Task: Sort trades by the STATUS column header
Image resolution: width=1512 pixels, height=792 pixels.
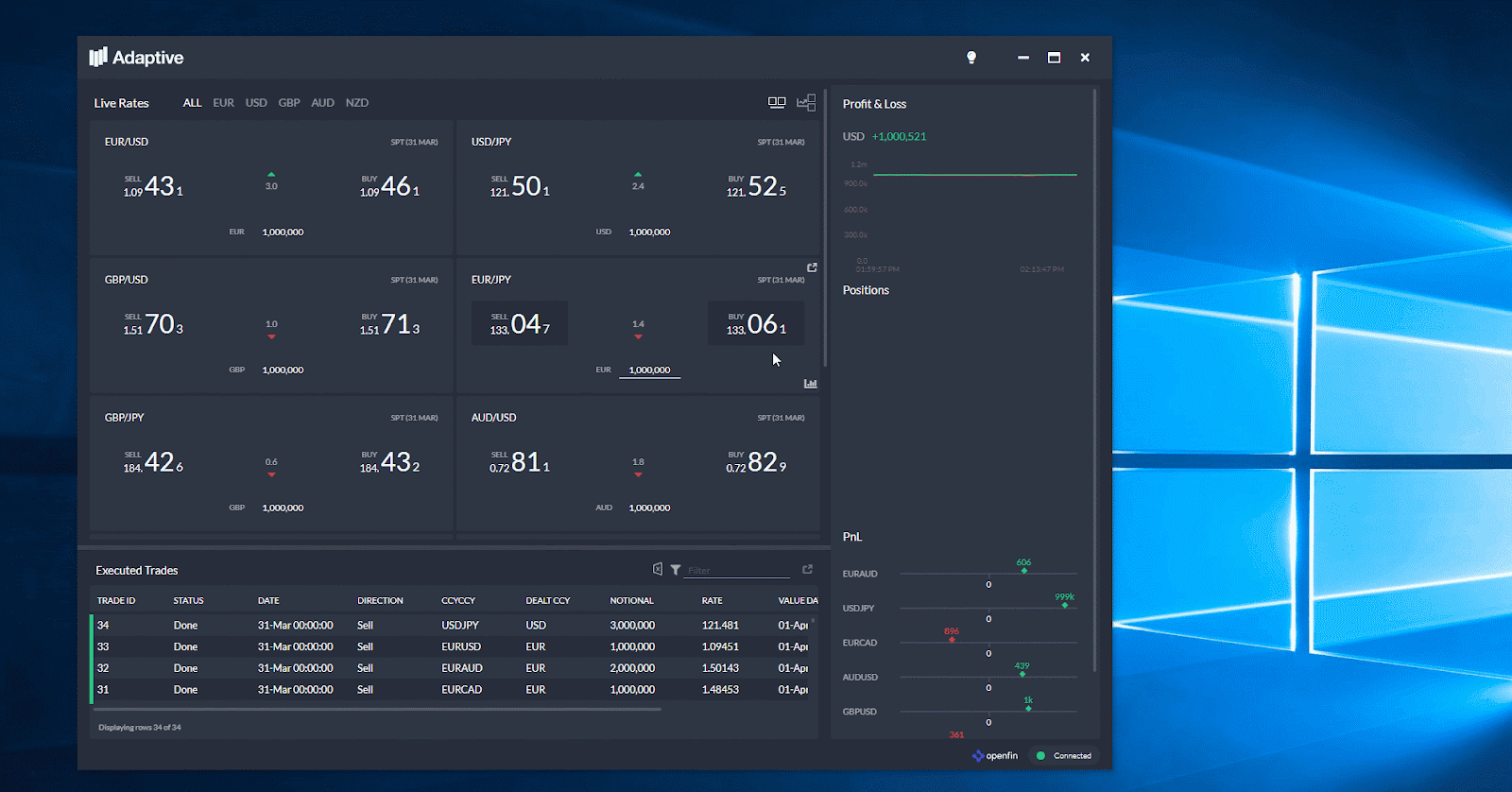Action: coord(188,600)
